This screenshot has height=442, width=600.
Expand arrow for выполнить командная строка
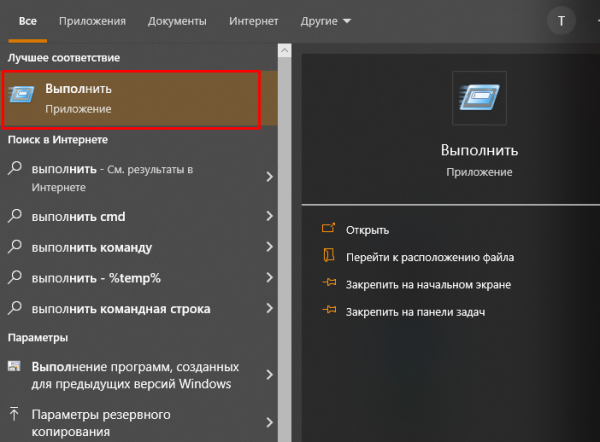coord(270,308)
